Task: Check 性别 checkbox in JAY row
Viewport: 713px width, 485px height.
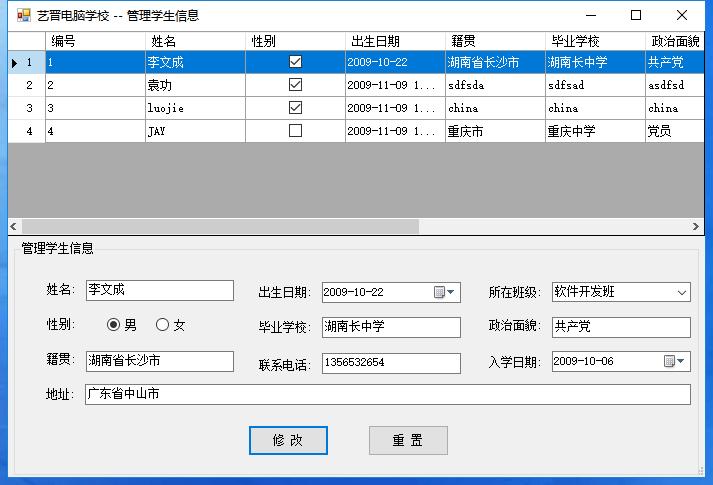Action: tap(295, 131)
